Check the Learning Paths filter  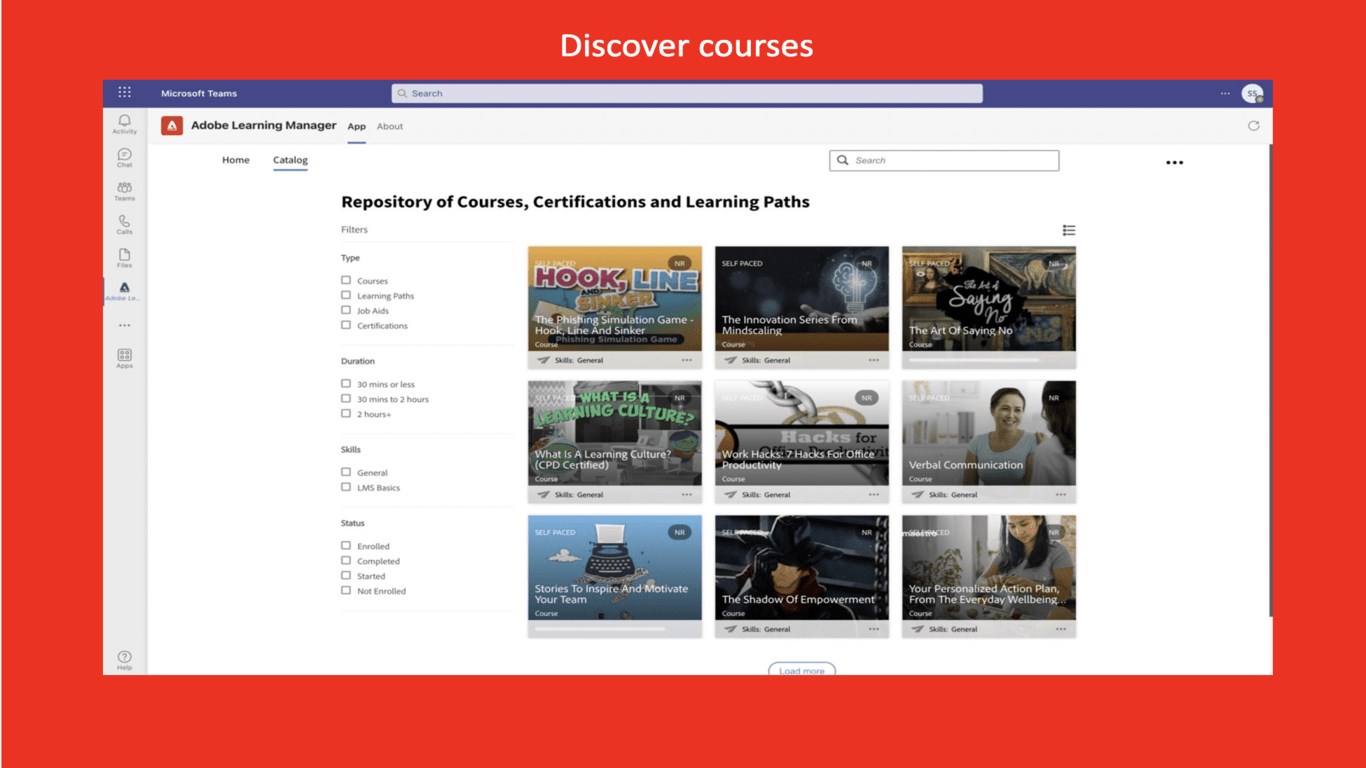tap(346, 295)
